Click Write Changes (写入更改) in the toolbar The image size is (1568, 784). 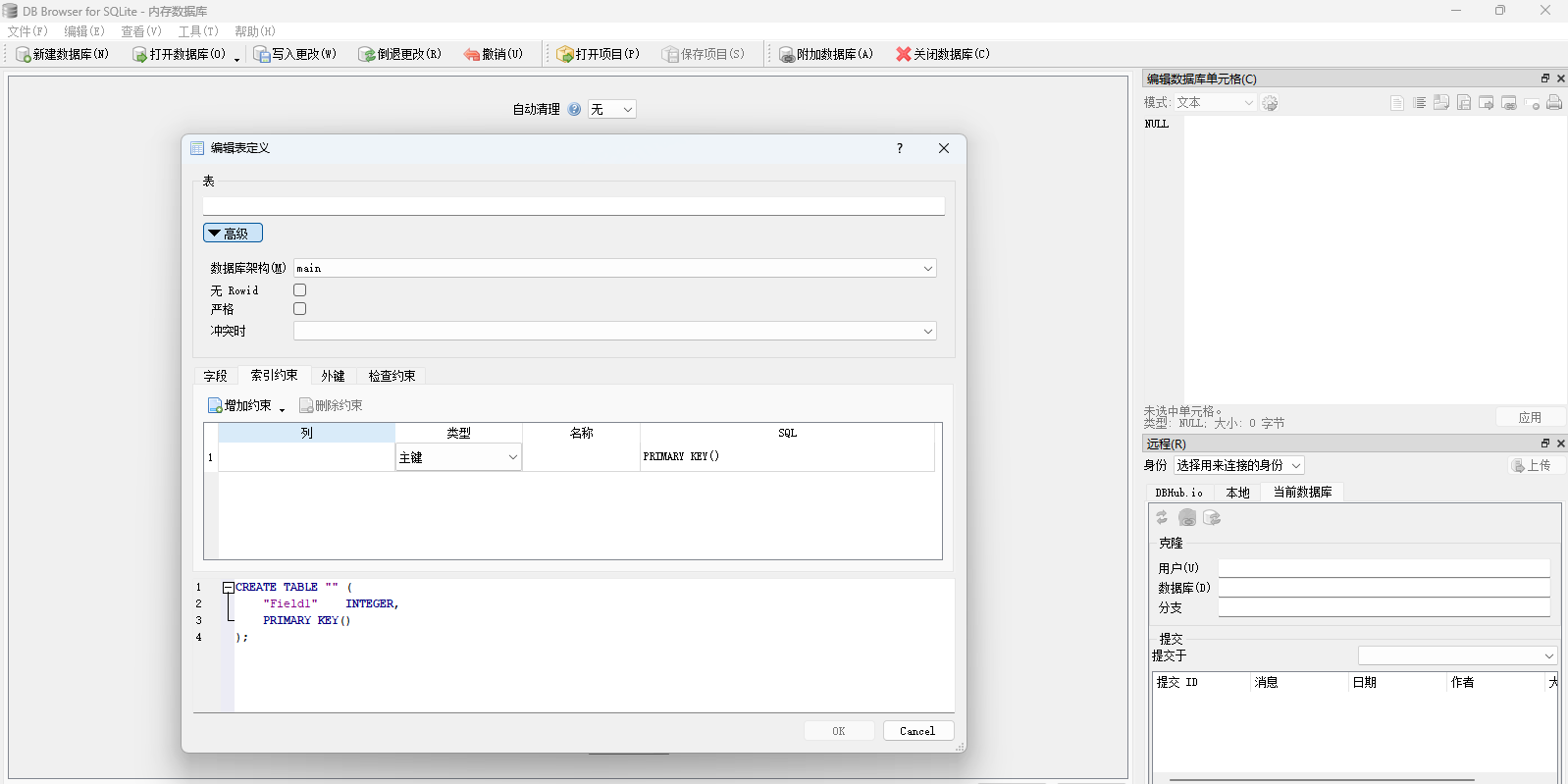click(x=294, y=55)
